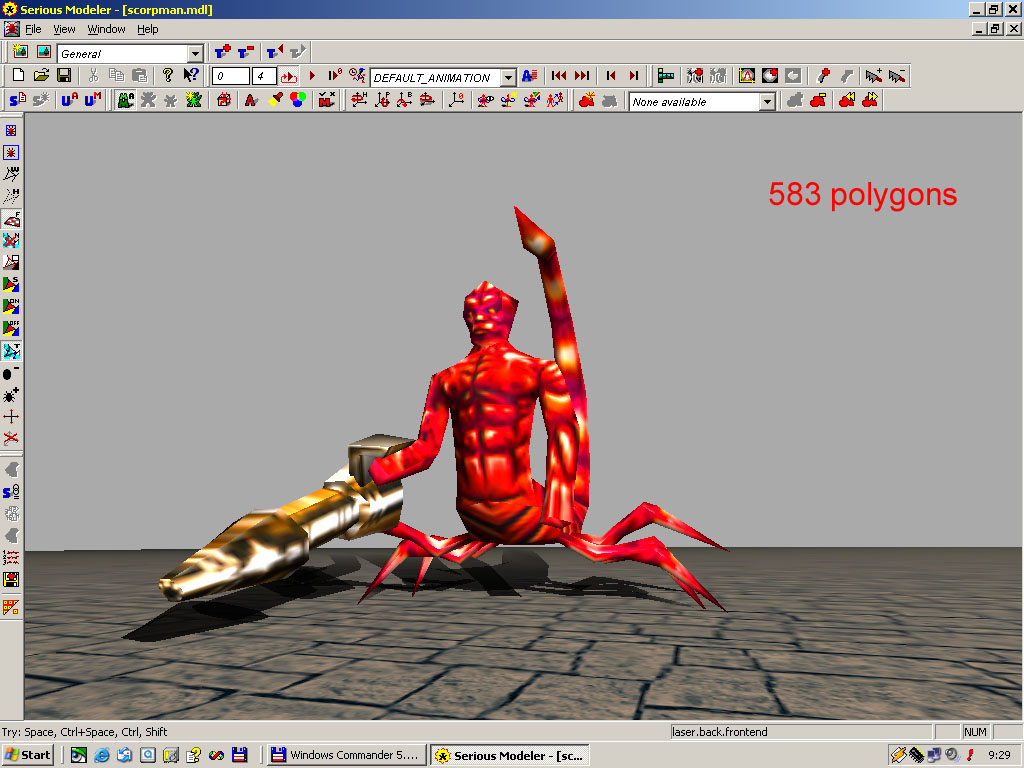This screenshot has width=1024, height=768.
Task: Toggle the ON shading triangle icon in sidebar
Action: point(11,306)
